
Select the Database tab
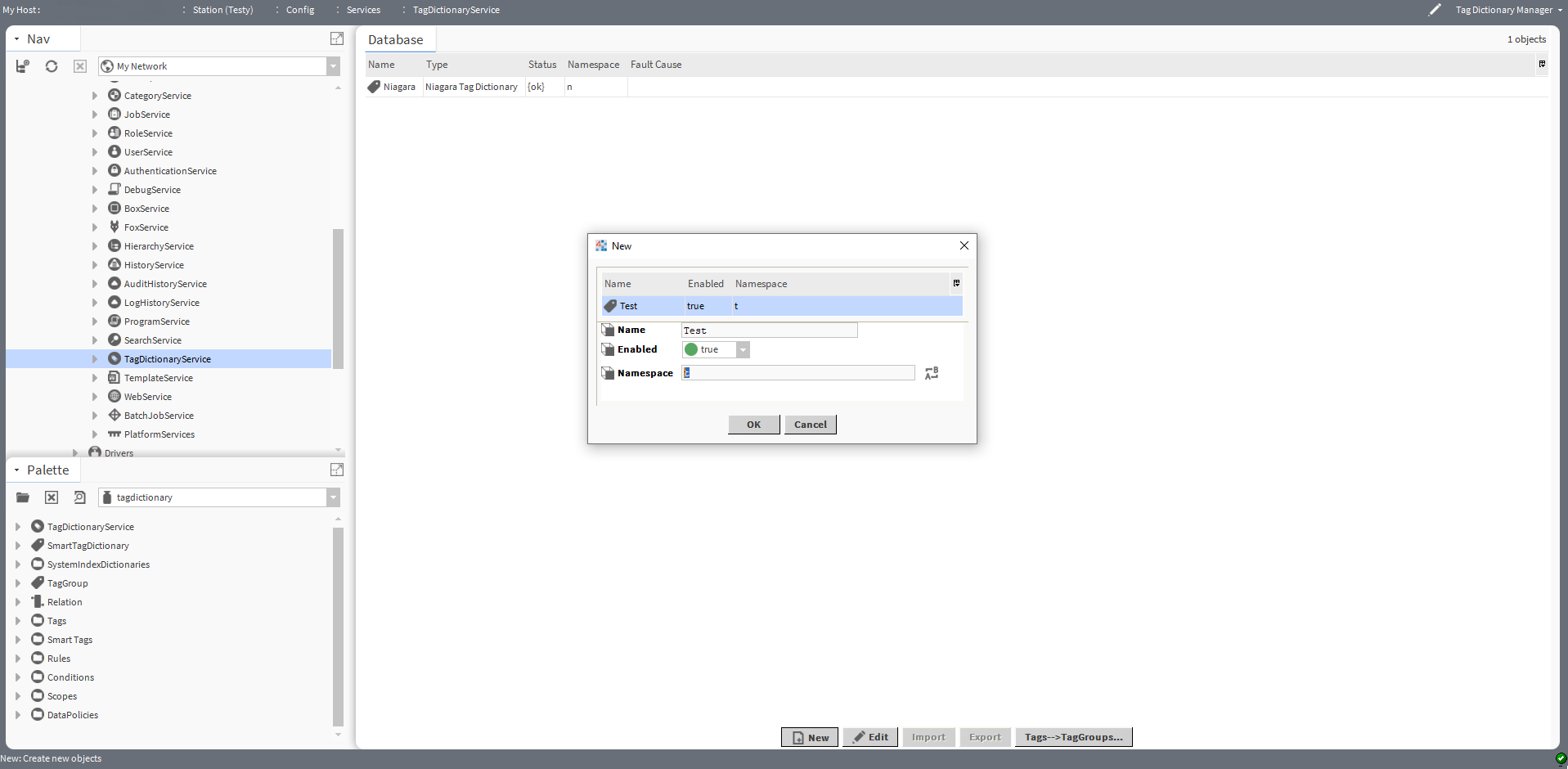pyautogui.click(x=395, y=40)
